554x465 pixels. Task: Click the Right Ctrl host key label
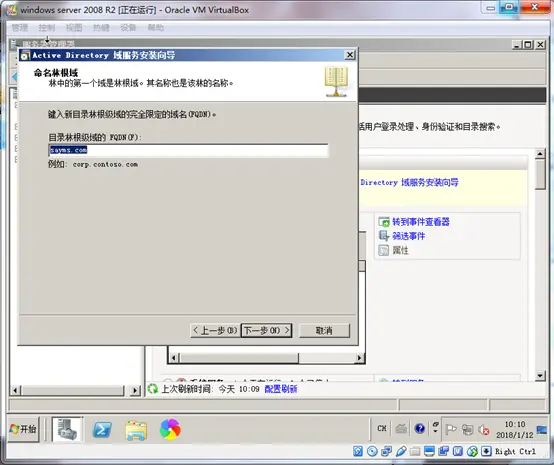(515, 451)
